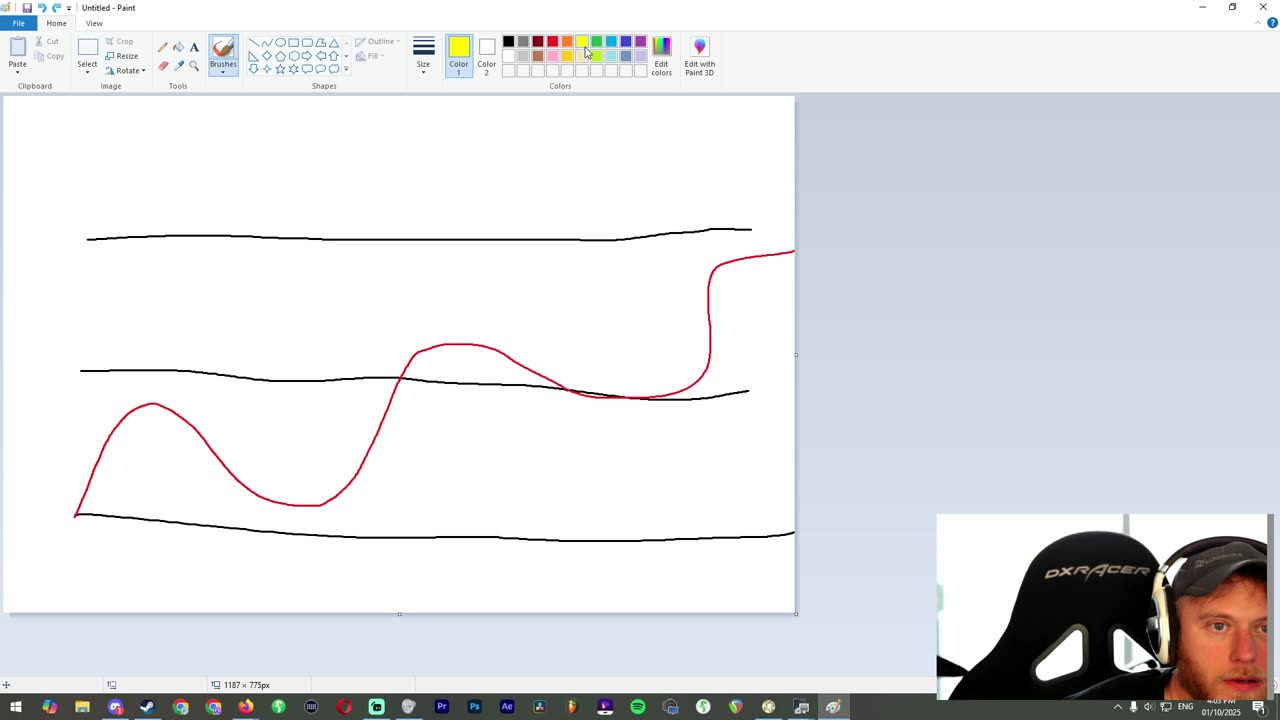Viewport: 1280px width, 720px height.
Task: Pick the dark red color swatch
Action: pyautogui.click(x=537, y=42)
